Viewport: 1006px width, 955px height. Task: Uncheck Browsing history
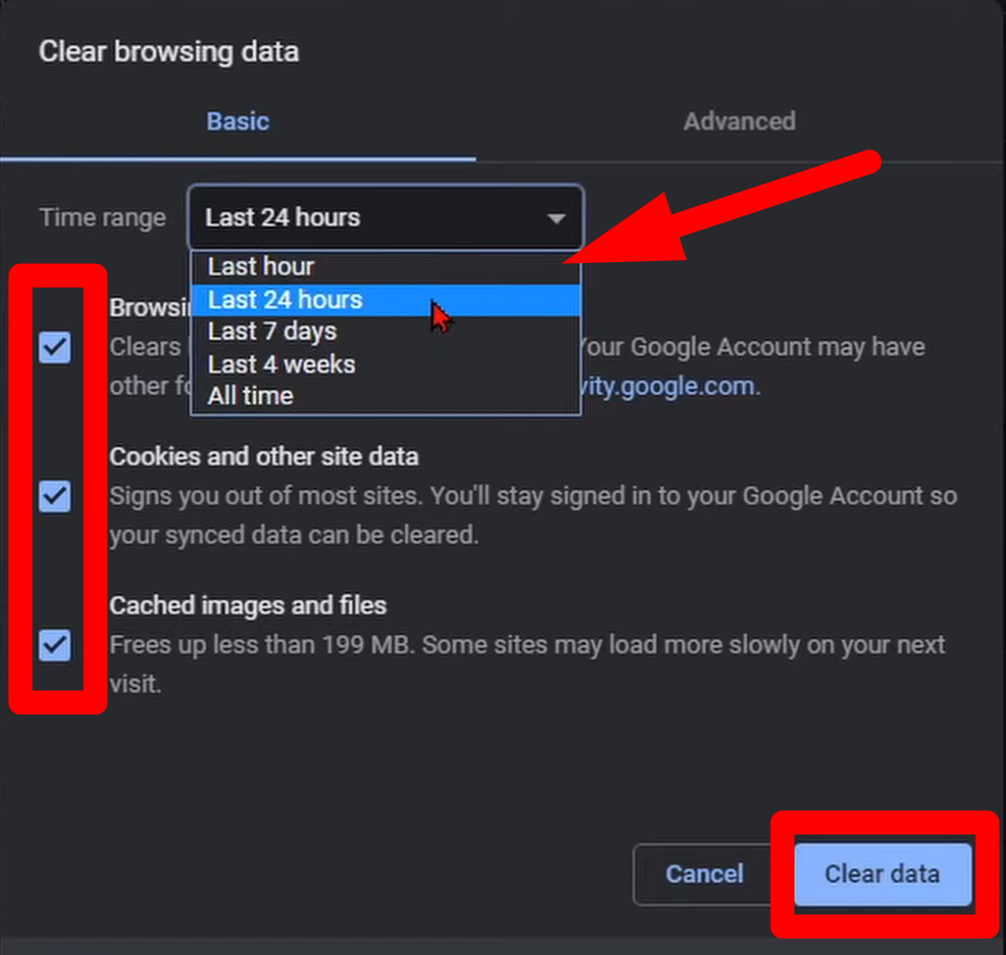click(55, 347)
